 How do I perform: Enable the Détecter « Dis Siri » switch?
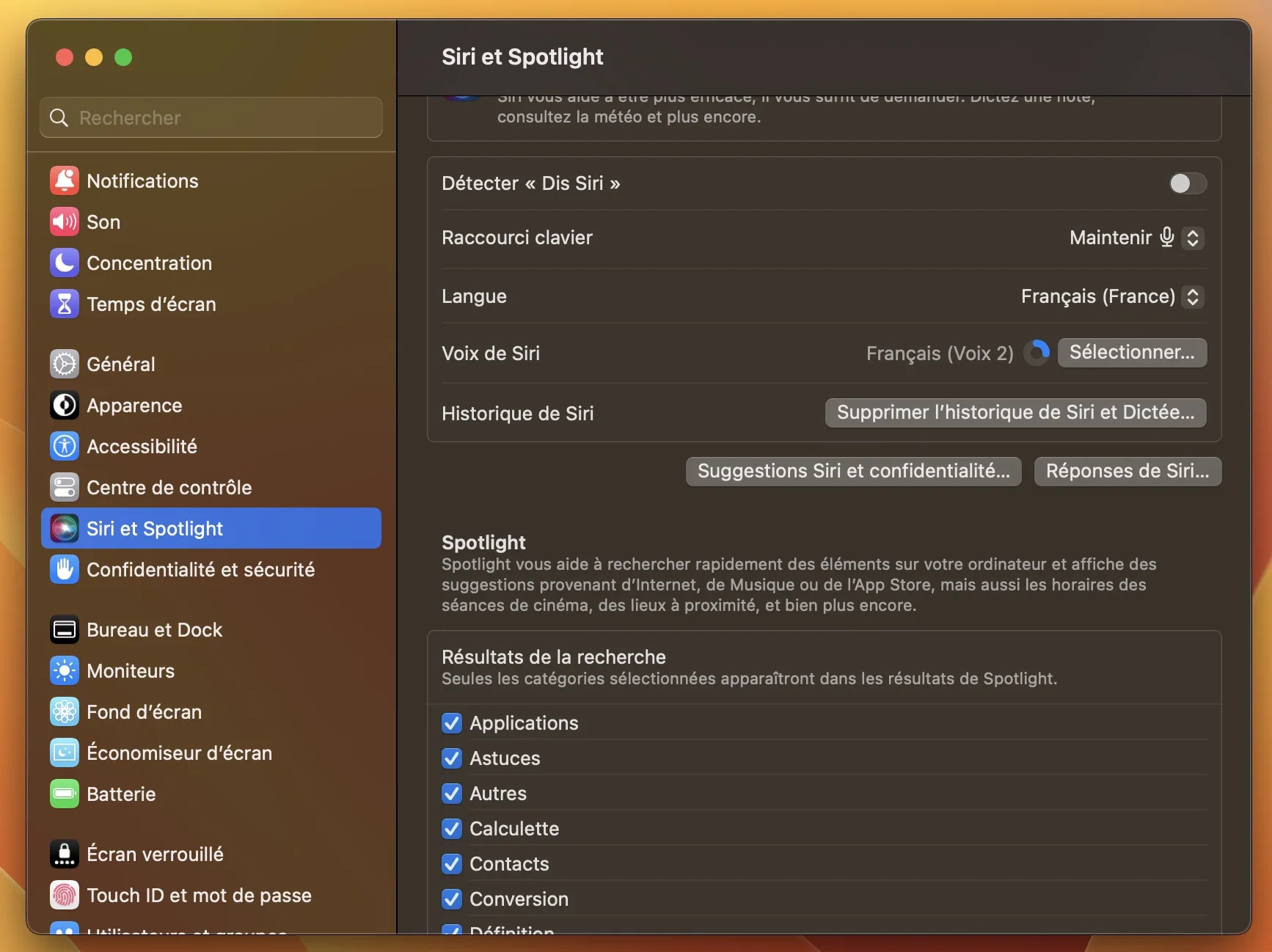1187,183
